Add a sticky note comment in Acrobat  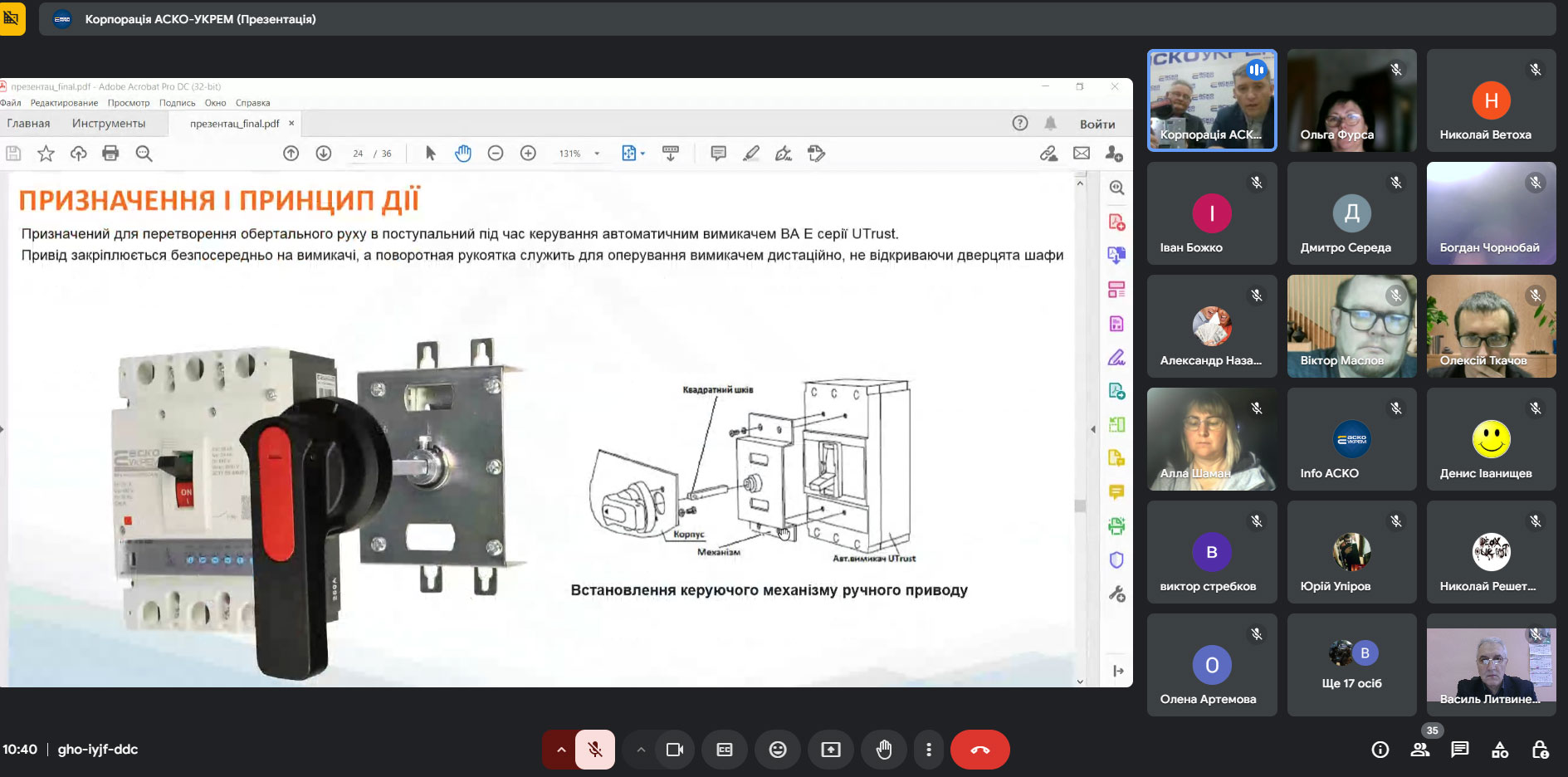[719, 154]
